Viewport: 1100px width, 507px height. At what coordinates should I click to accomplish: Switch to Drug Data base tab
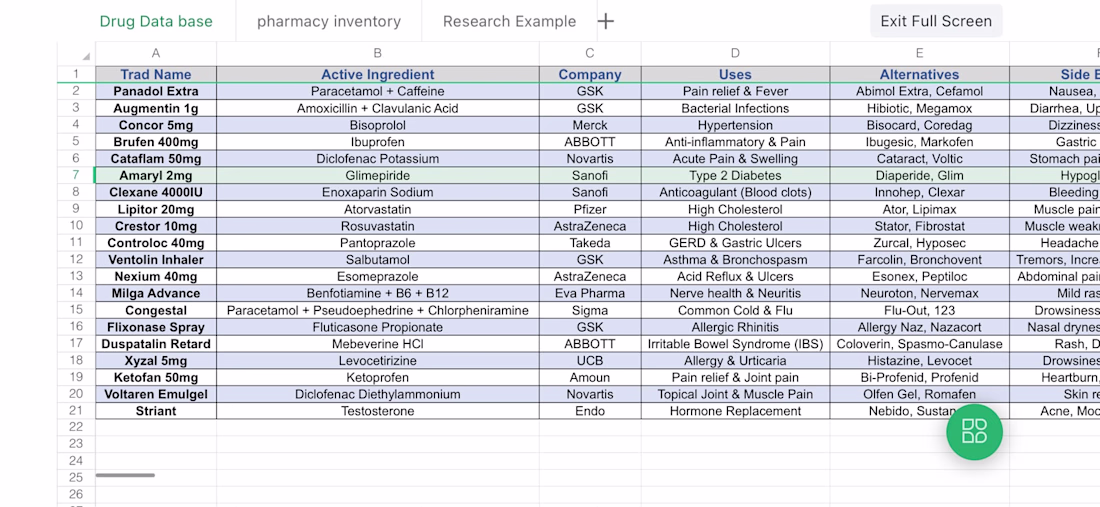pos(156,21)
